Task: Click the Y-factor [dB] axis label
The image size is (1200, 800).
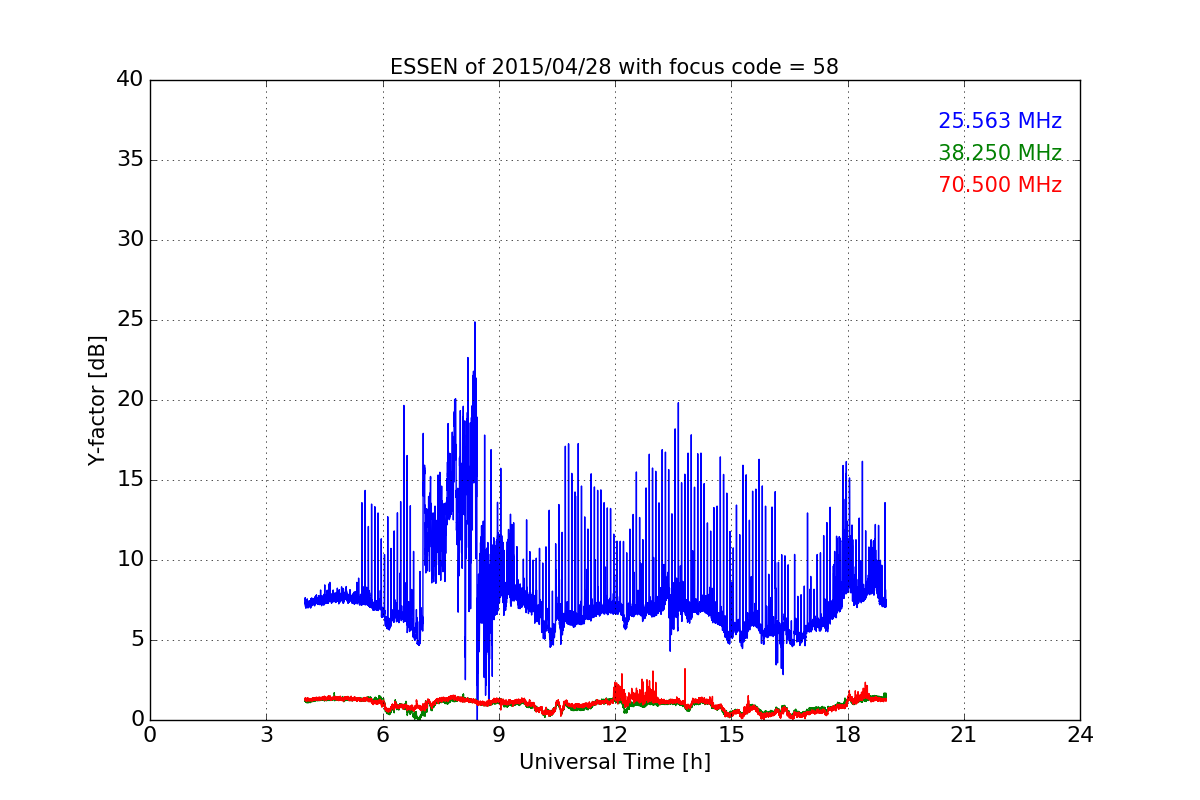Action: point(96,400)
